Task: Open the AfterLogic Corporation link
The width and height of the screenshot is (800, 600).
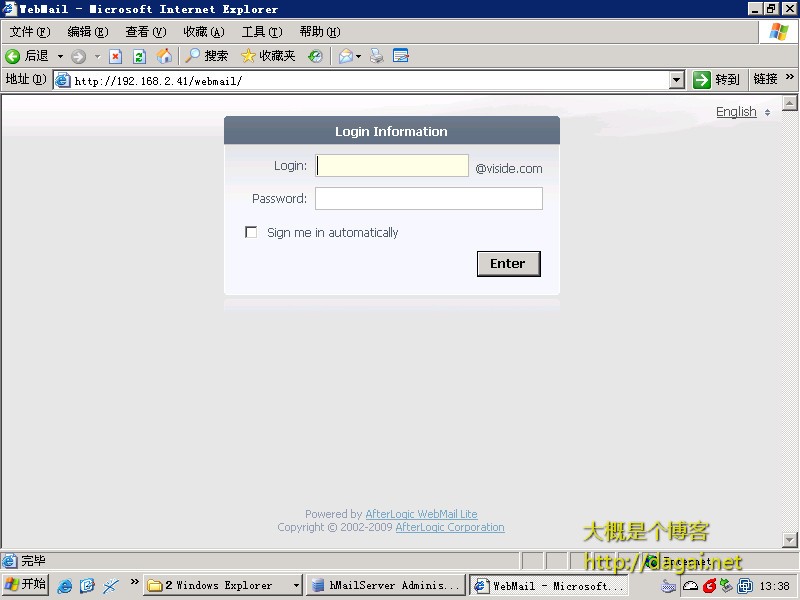Action: [450, 527]
